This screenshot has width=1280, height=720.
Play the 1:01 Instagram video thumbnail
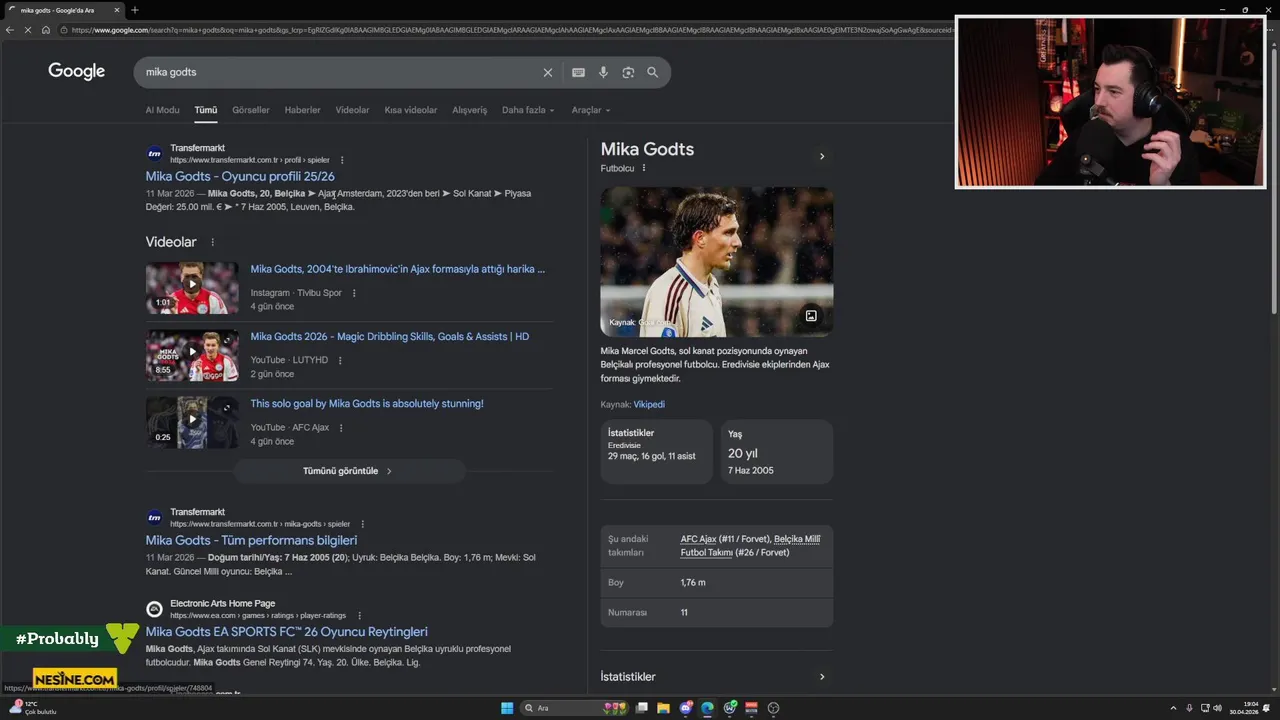point(192,288)
